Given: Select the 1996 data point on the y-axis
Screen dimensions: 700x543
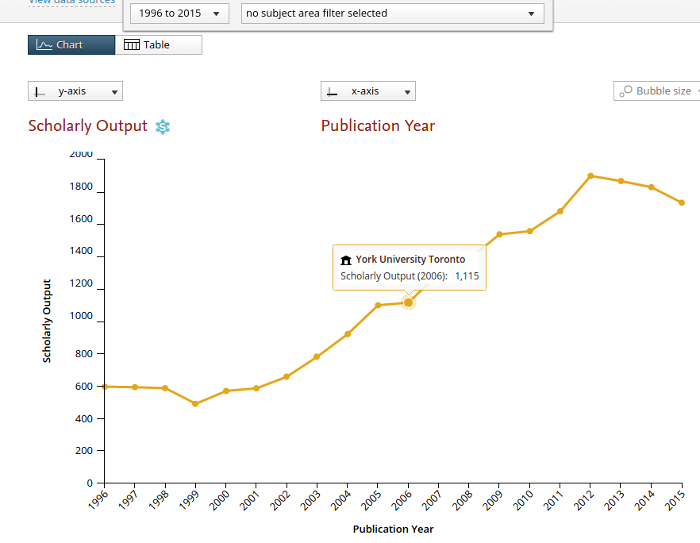Looking at the screenshot, I should coord(104,387).
